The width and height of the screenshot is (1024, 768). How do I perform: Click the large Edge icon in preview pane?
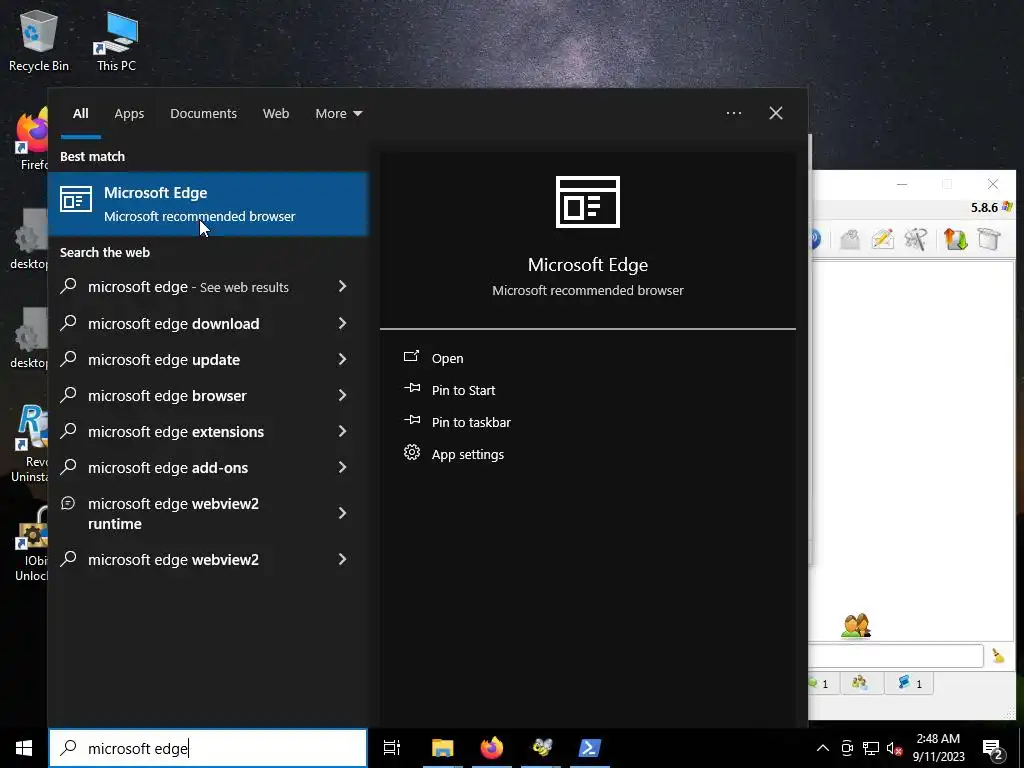(x=588, y=202)
